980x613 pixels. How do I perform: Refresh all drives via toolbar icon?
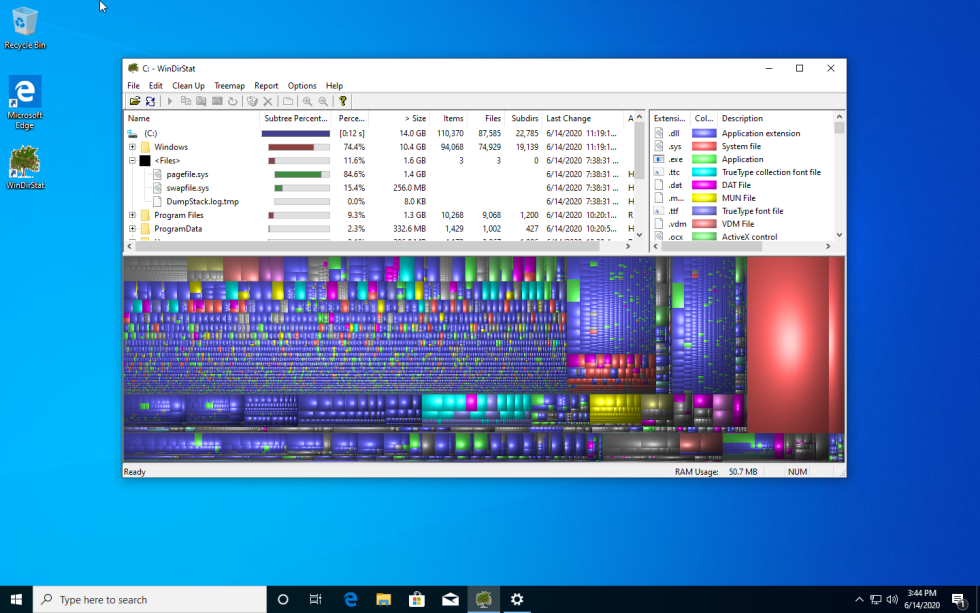click(151, 101)
